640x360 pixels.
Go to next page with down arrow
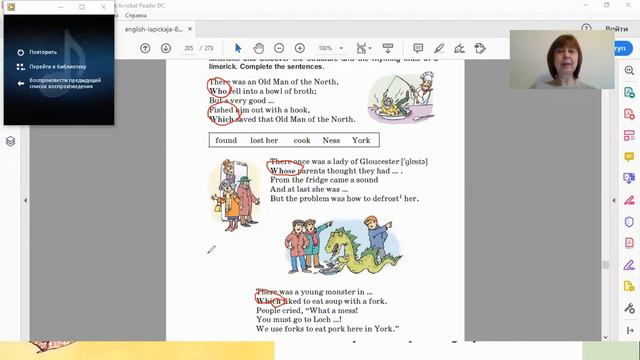click(166, 48)
